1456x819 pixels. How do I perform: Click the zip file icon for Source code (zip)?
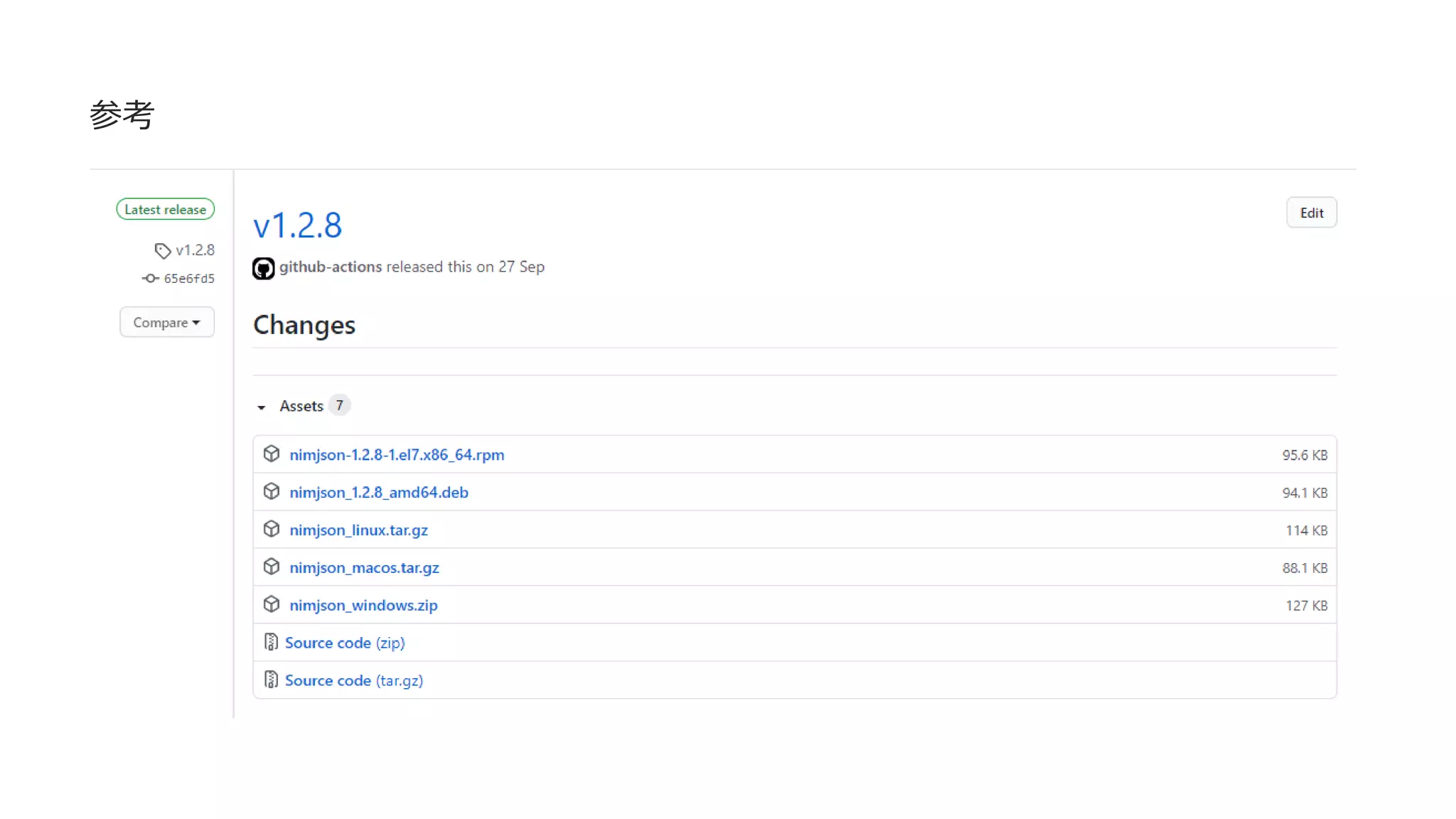270,642
